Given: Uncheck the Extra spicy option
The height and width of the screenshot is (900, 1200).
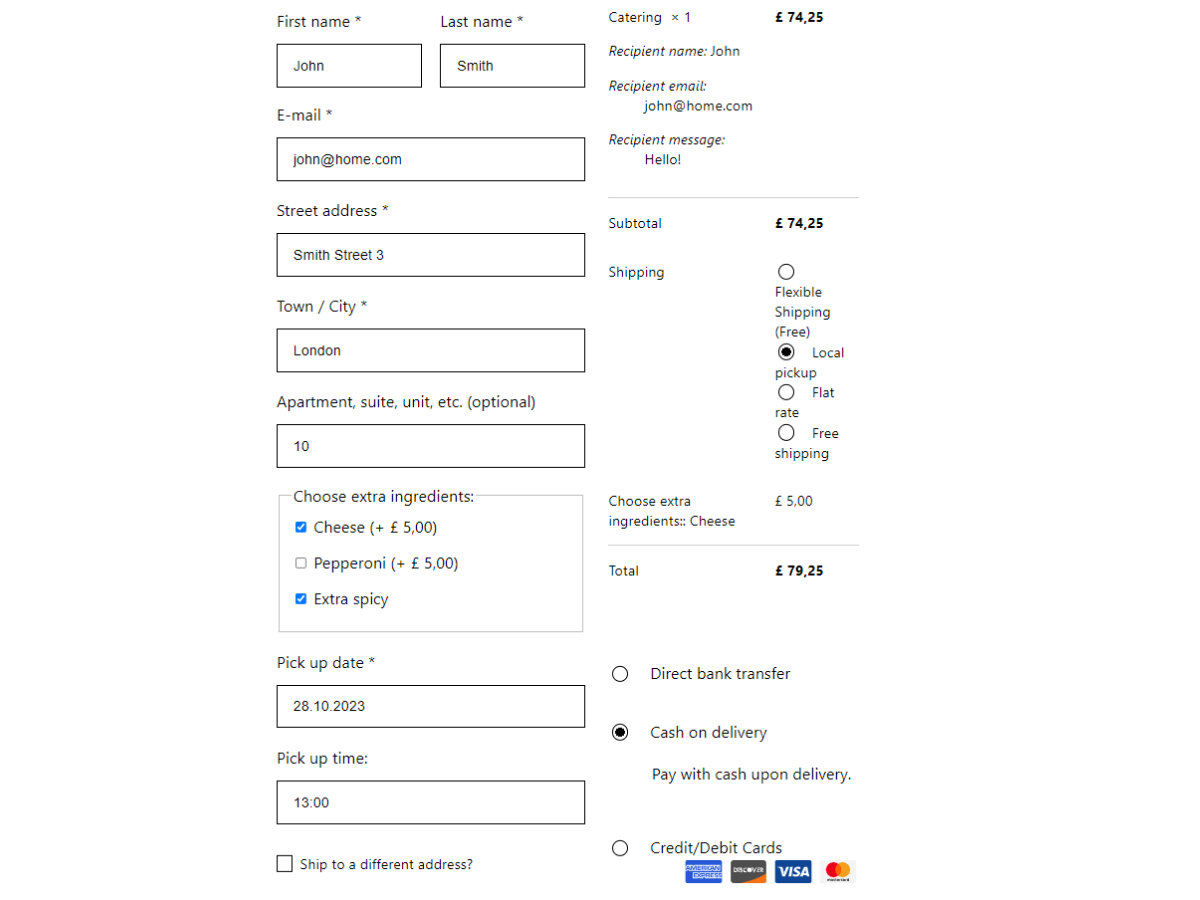Looking at the screenshot, I should tap(300, 598).
